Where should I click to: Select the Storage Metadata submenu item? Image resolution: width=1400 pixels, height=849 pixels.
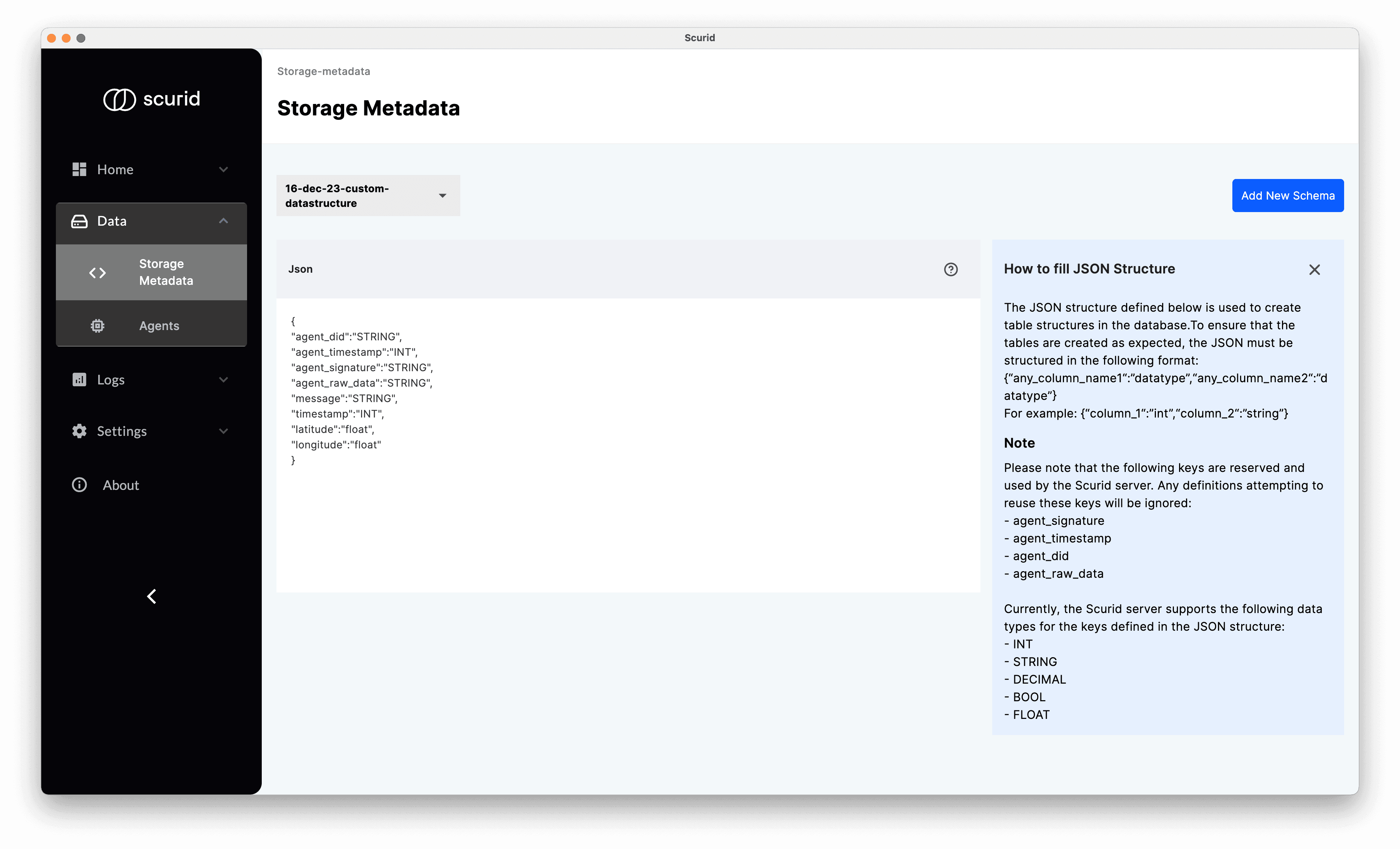166,272
